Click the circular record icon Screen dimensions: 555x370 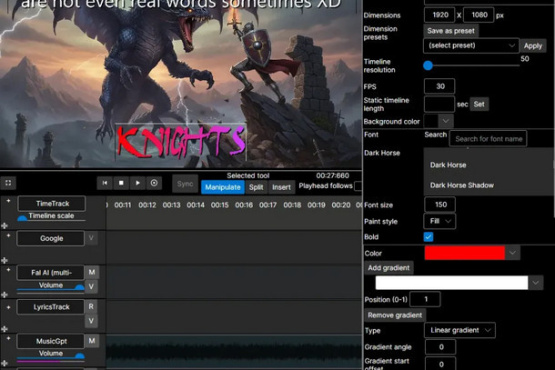click(154, 183)
